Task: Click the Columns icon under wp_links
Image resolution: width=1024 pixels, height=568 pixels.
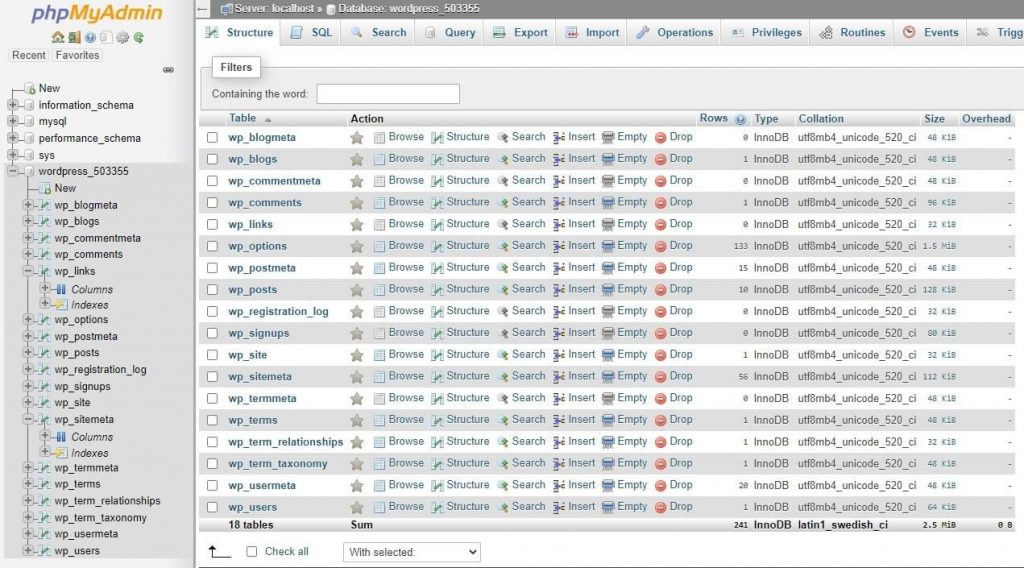Action: coord(61,289)
